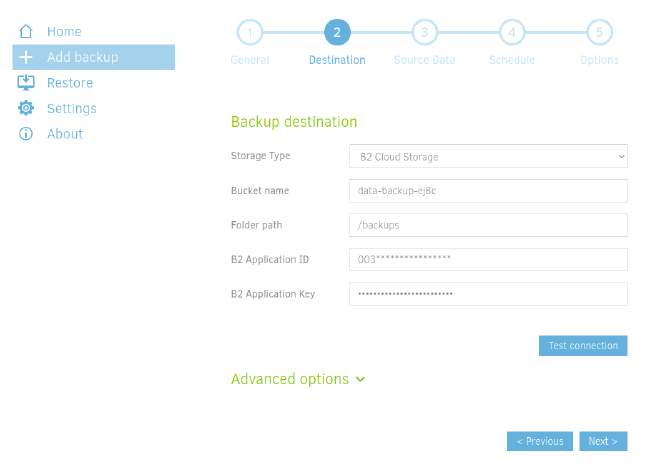Image resolution: width=660 pixels, height=471 pixels.
Task: Open the Storage Type dropdown
Action: coord(488,157)
